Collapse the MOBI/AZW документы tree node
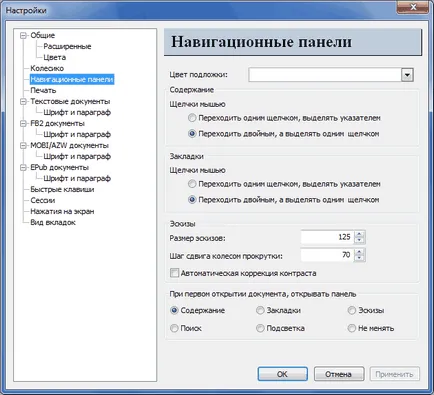Screen dimensions: 434x395 point(23,145)
